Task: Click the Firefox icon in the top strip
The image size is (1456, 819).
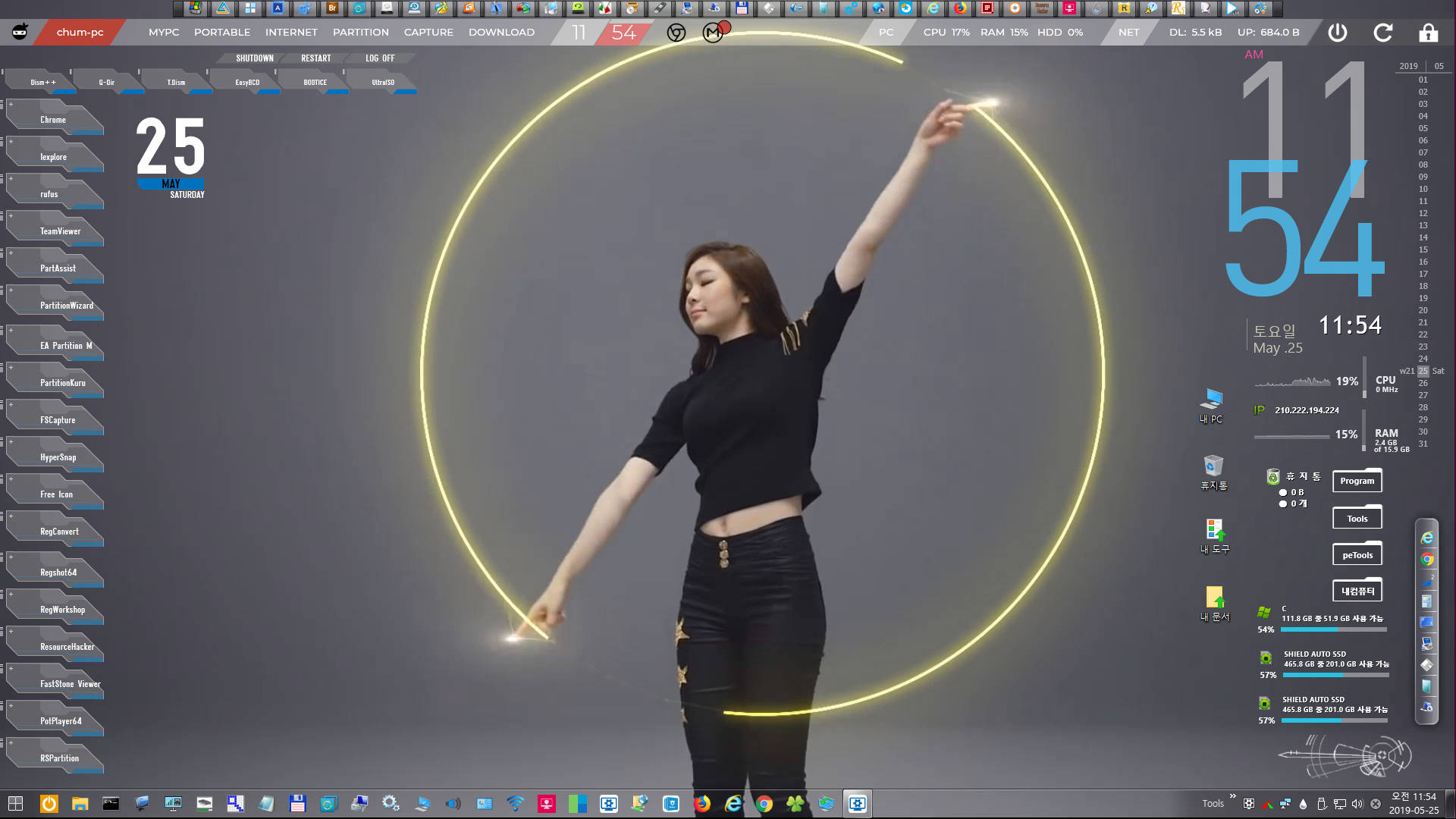Action: click(960, 8)
